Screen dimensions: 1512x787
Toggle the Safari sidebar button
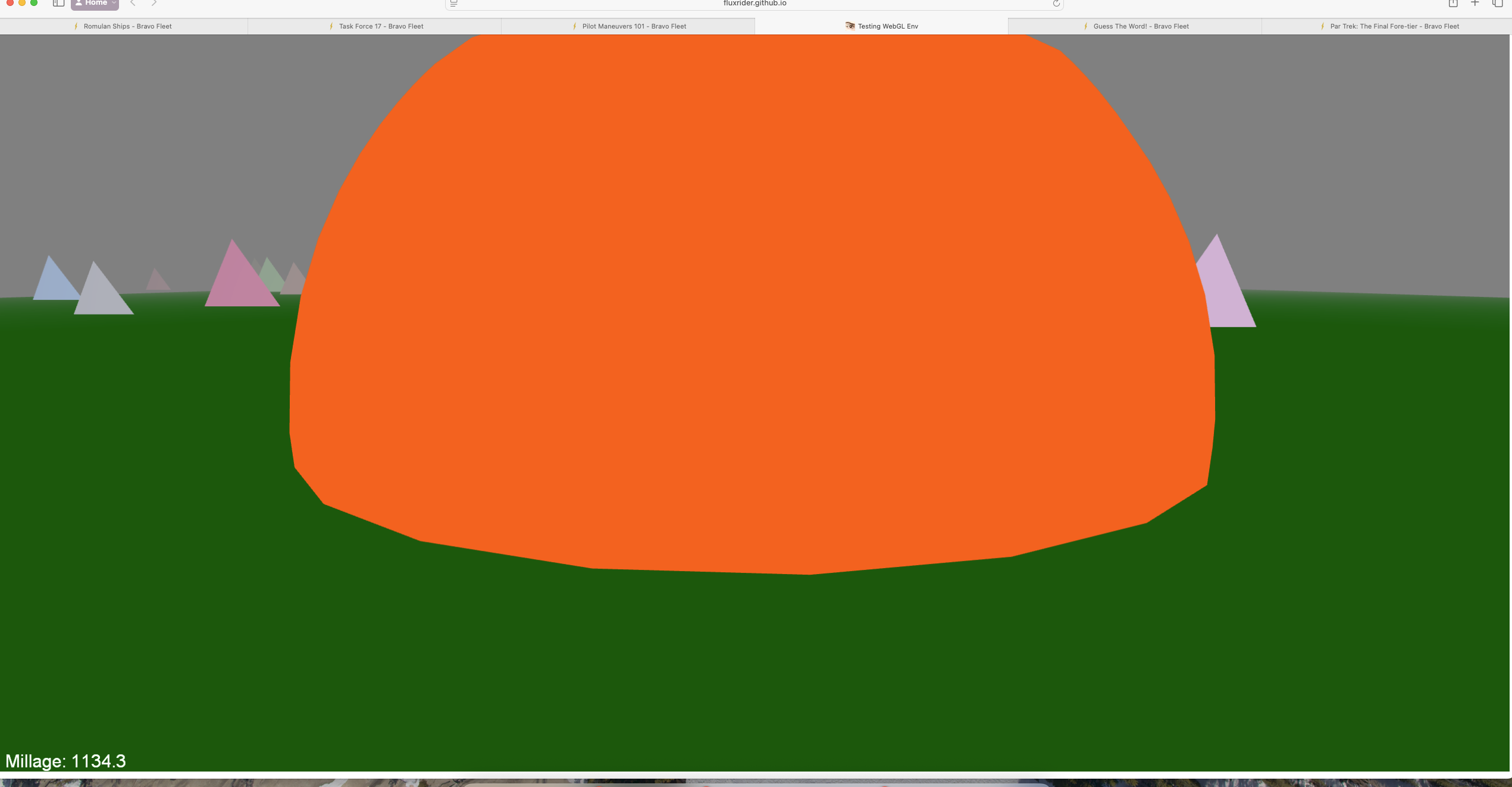(58, 3)
